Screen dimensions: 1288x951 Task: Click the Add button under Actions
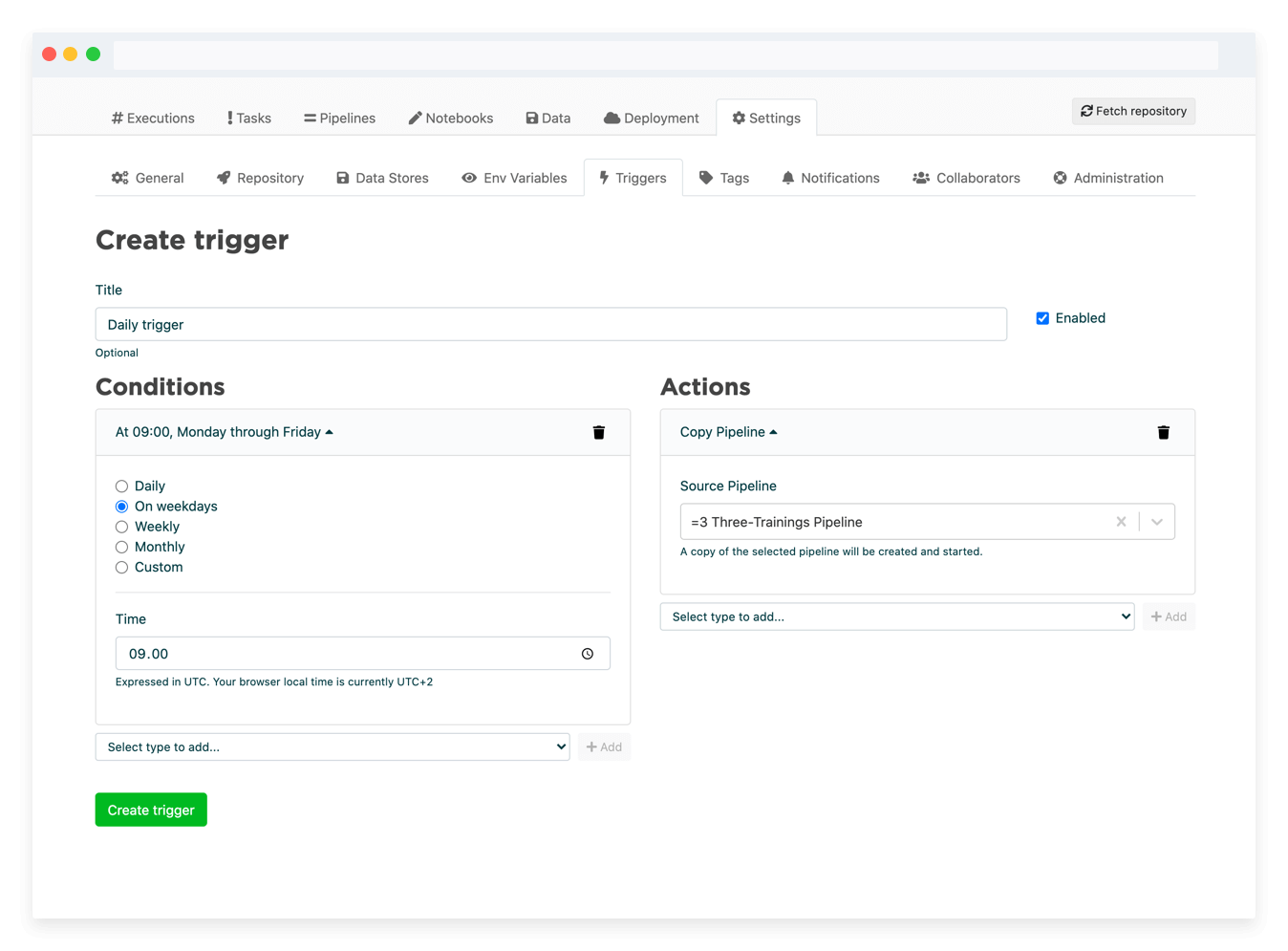coord(1169,616)
